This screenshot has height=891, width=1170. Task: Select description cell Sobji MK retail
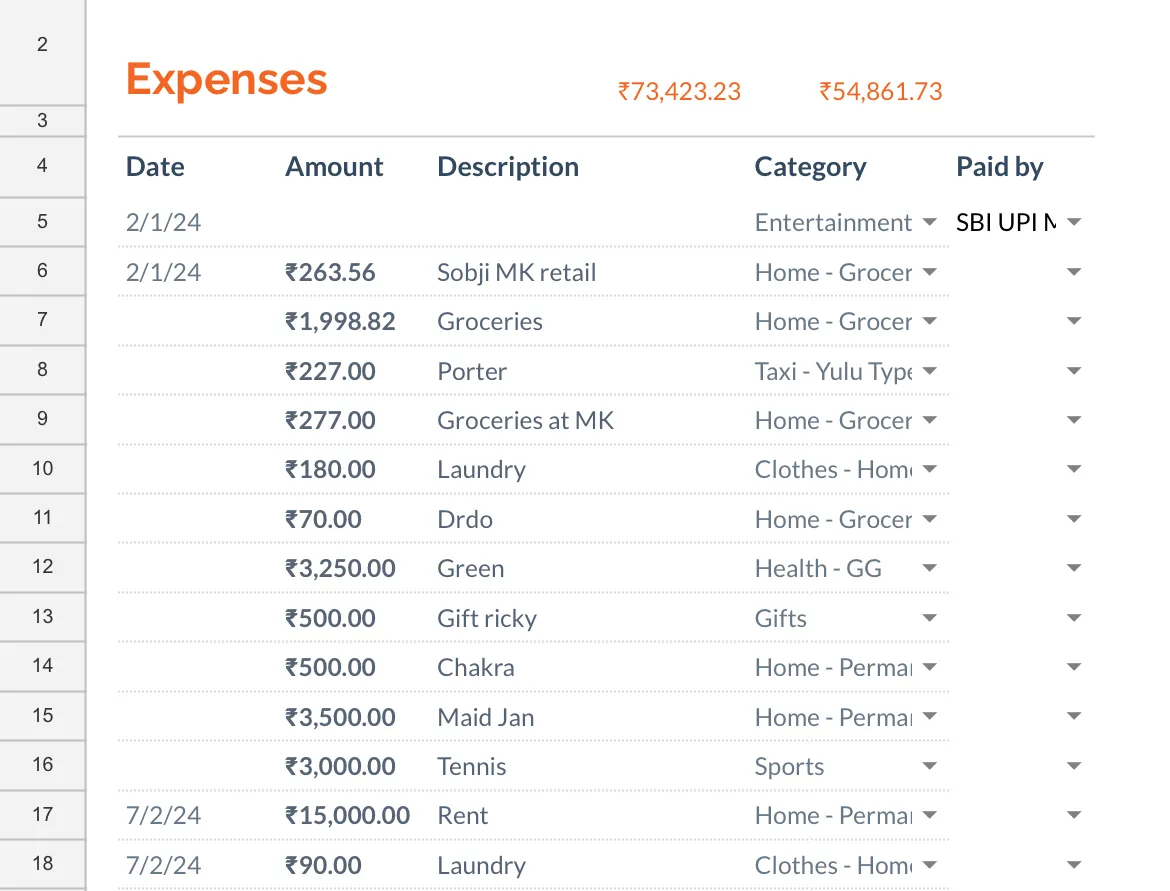[x=516, y=273]
